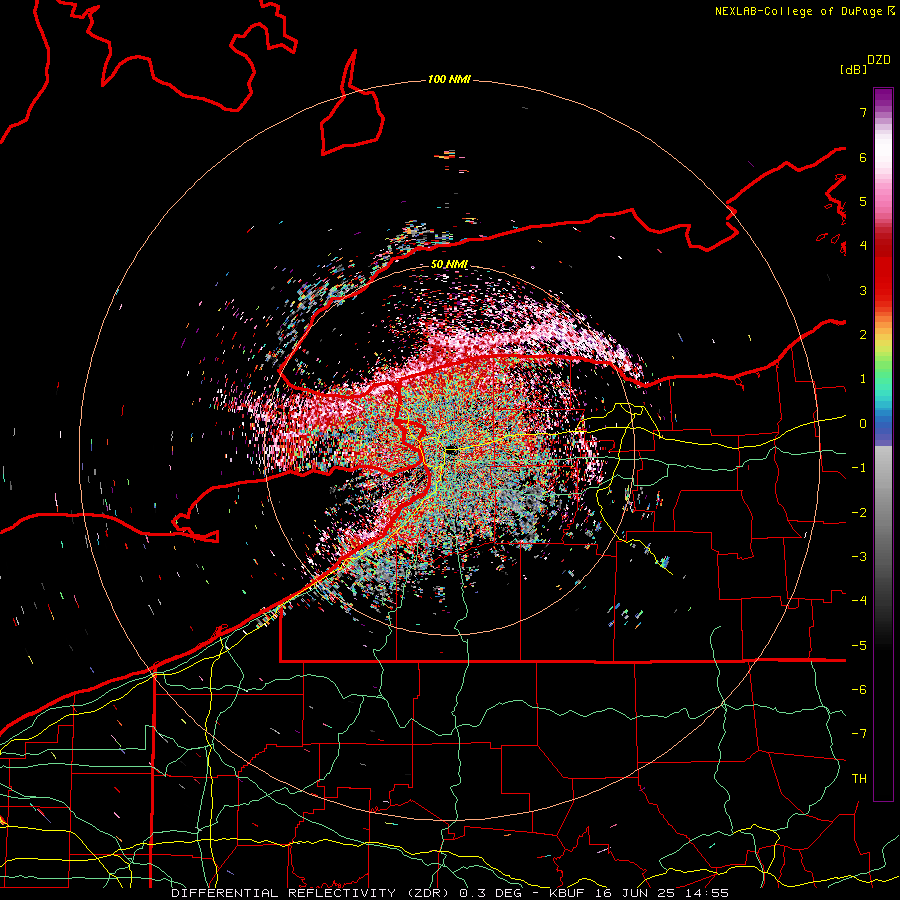The height and width of the screenshot is (900, 900).
Task: Click the 50 NMI range ring label
Action: (x=449, y=265)
